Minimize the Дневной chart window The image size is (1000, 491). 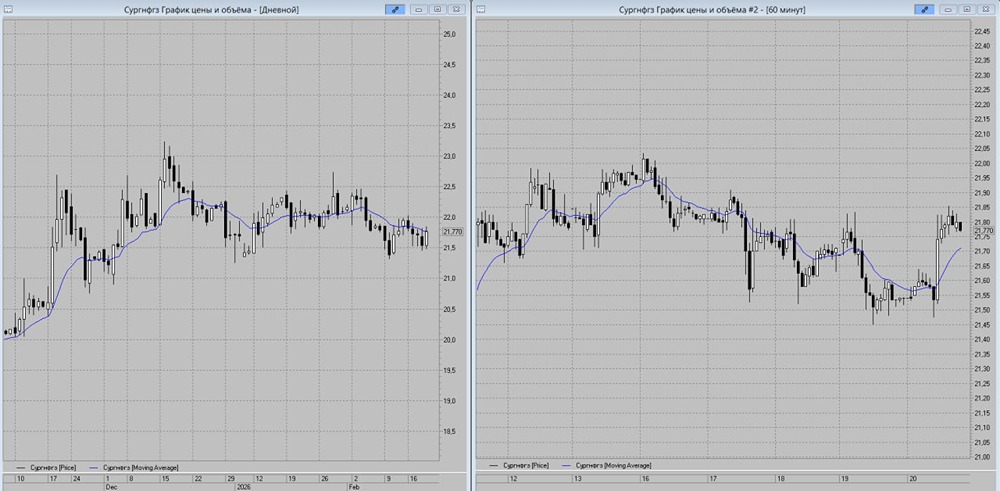(x=419, y=10)
